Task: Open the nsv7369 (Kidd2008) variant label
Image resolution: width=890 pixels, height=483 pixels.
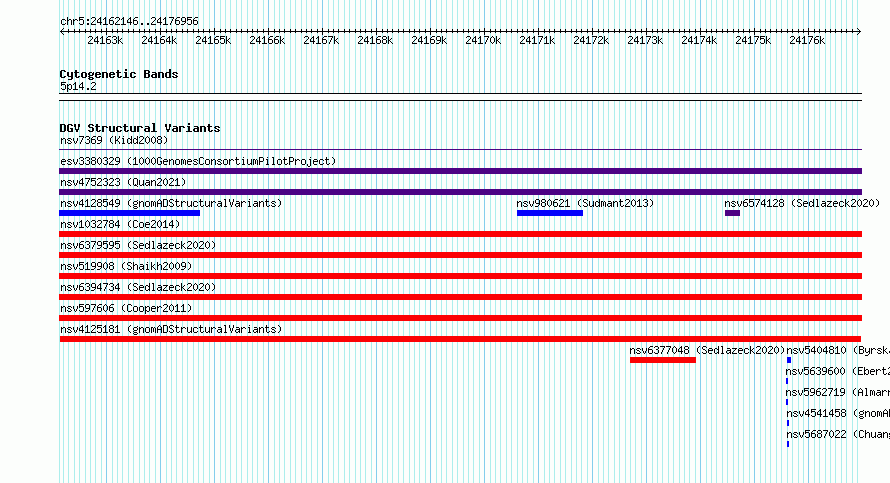Action: pos(114,140)
